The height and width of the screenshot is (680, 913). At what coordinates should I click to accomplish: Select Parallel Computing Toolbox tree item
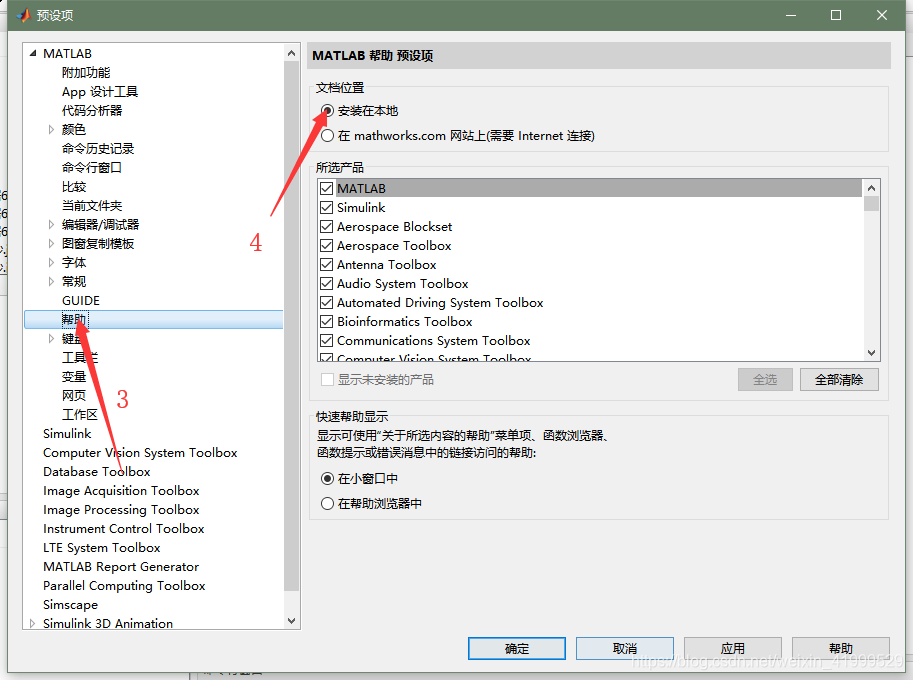point(124,586)
